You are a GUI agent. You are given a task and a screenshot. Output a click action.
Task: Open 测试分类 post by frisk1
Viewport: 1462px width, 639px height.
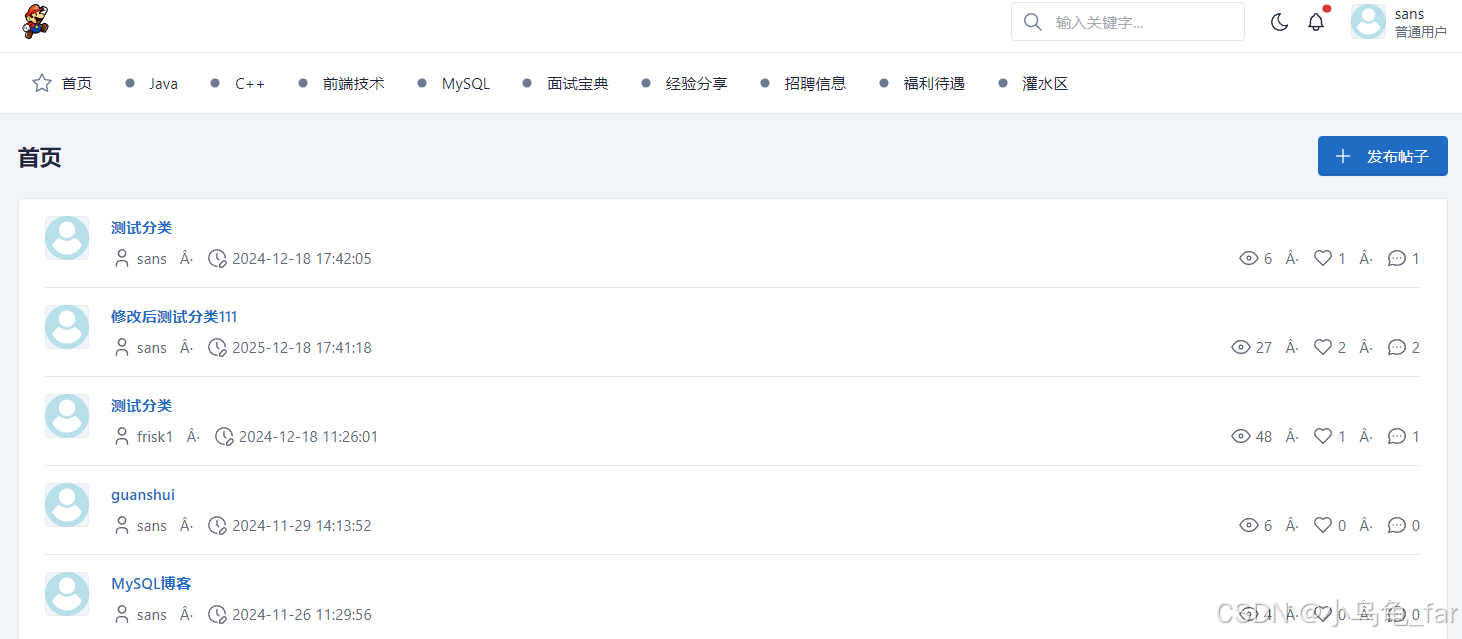[141, 406]
